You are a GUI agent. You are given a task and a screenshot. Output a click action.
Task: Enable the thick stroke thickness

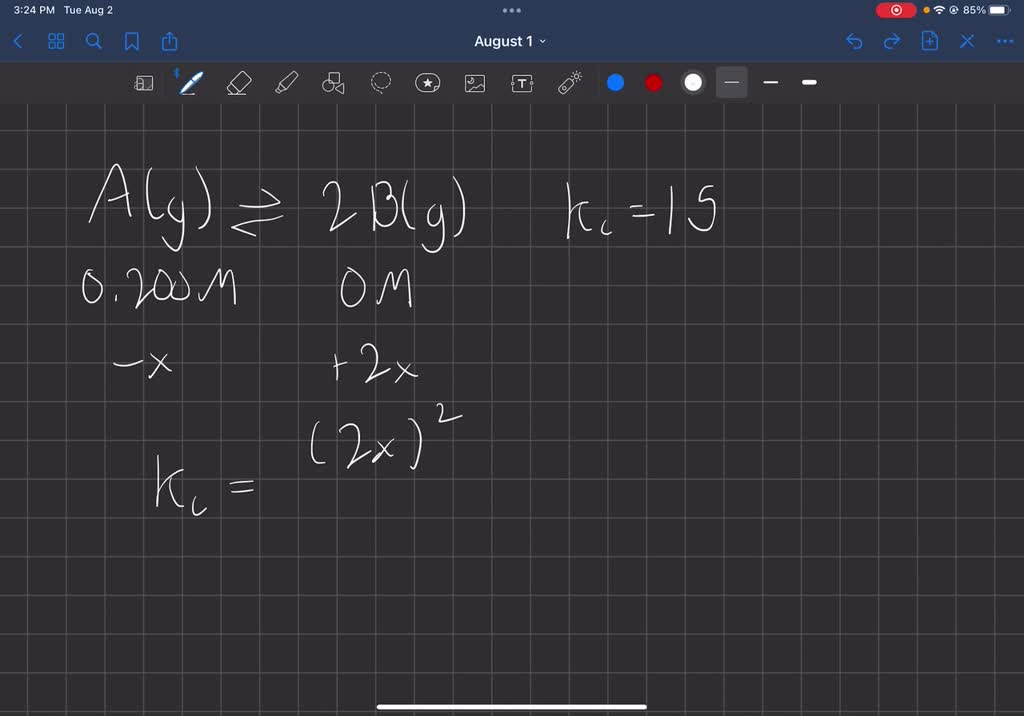tap(809, 83)
